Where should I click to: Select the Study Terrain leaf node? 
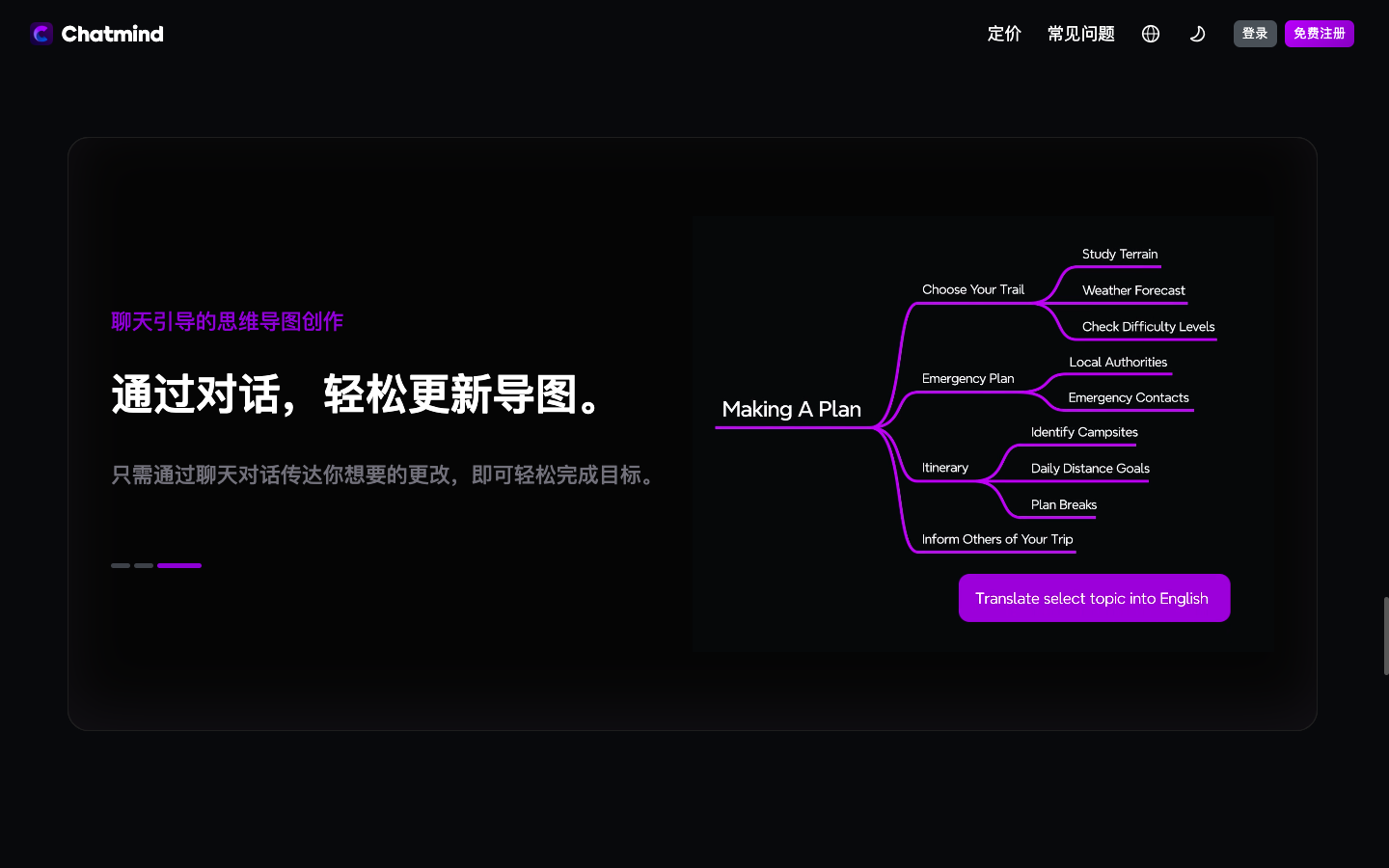[1120, 254]
